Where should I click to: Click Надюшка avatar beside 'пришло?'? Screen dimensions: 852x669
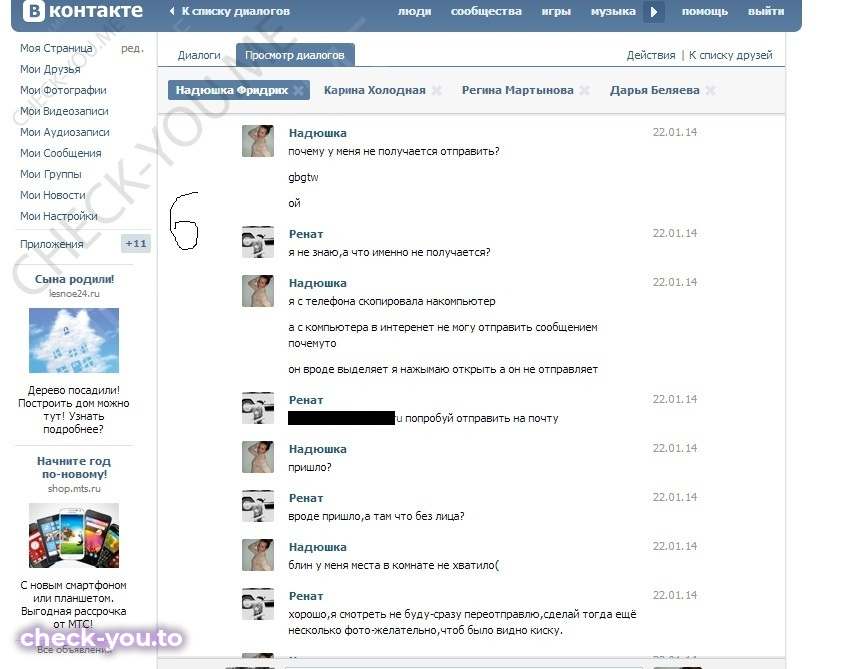pos(258,457)
